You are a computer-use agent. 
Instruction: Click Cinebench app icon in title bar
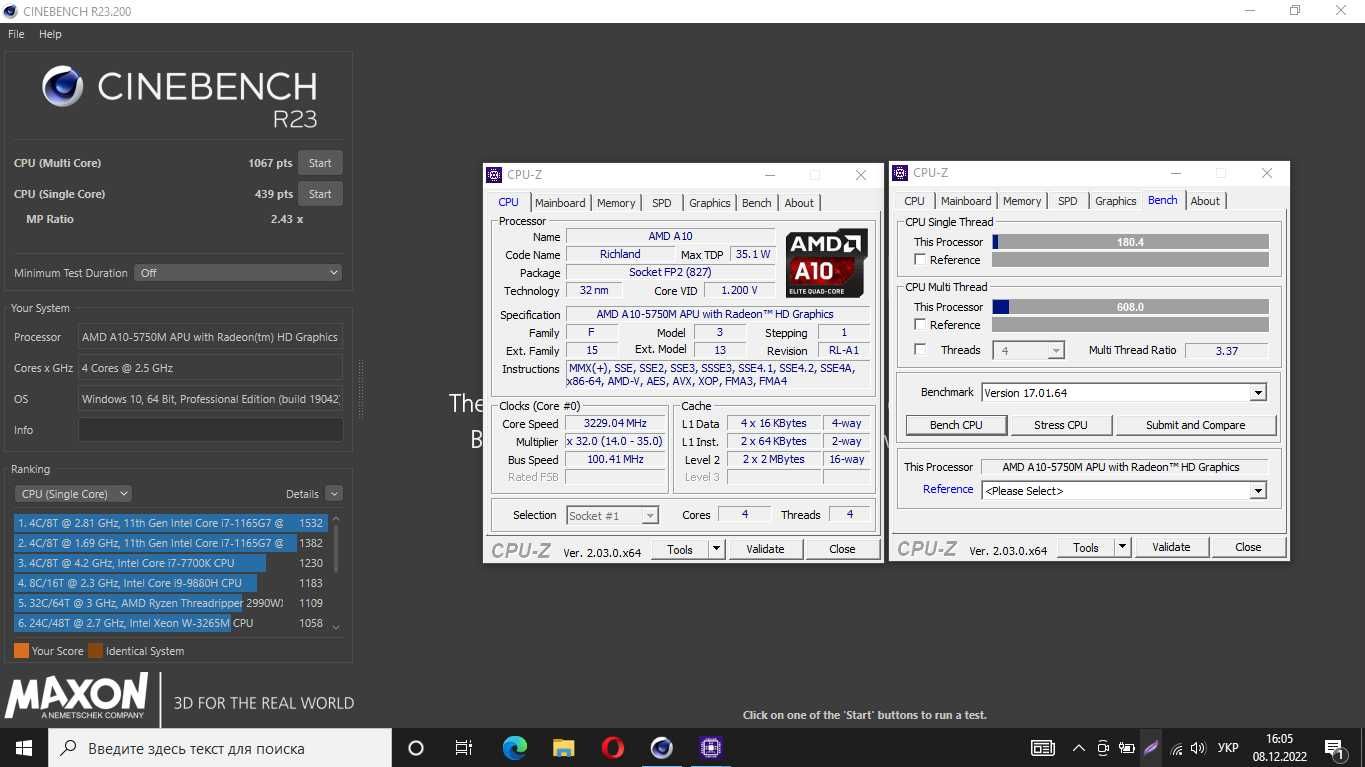tap(12, 11)
